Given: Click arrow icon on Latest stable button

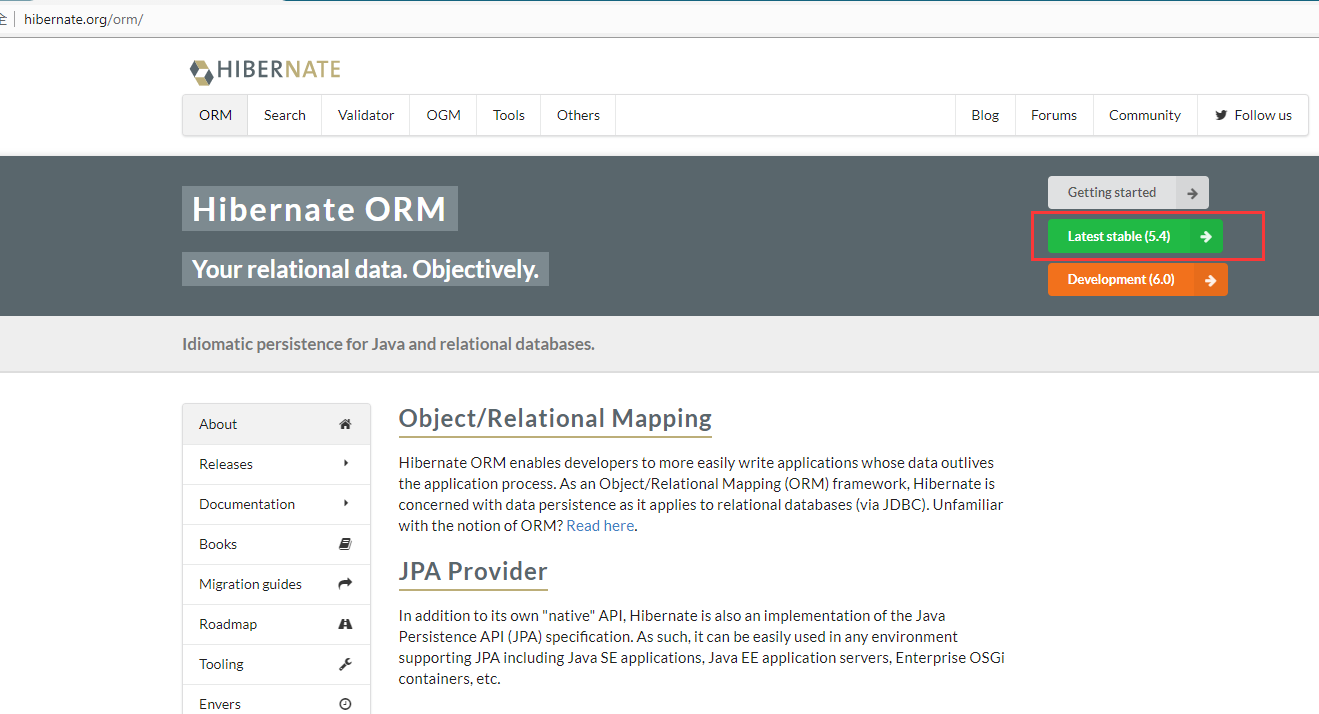Looking at the screenshot, I should tap(1206, 237).
